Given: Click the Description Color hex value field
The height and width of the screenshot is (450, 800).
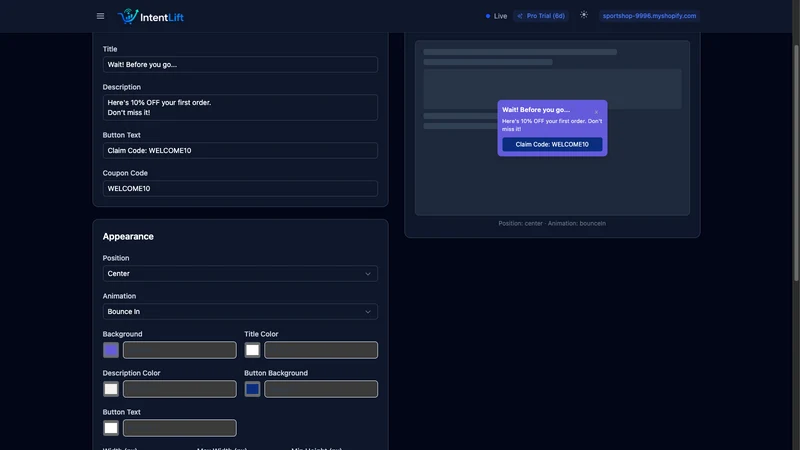Looking at the screenshot, I should coord(180,389).
